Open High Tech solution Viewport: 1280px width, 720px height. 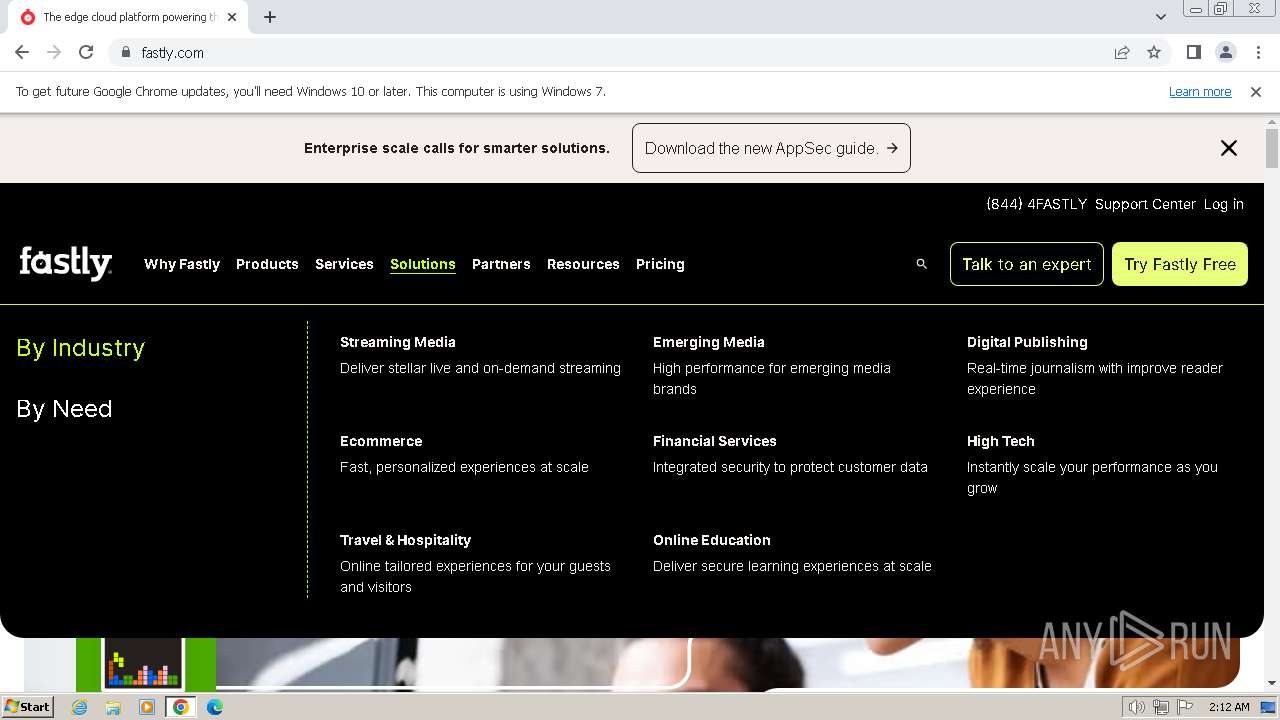(x=1001, y=441)
